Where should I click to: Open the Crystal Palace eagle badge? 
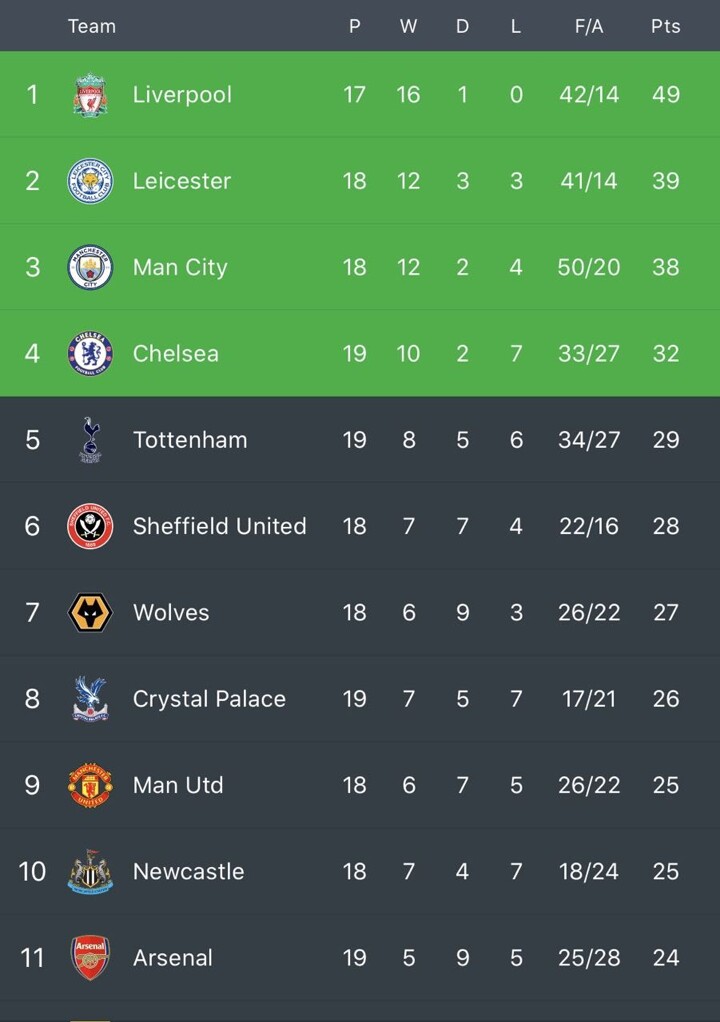point(90,699)
